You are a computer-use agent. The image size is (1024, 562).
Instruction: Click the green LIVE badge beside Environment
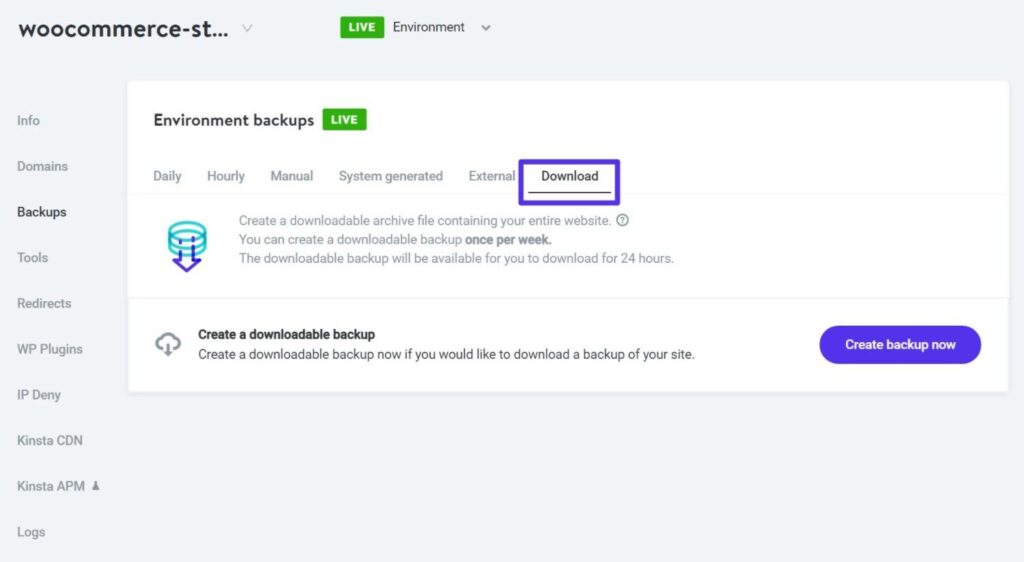point(362,27)
